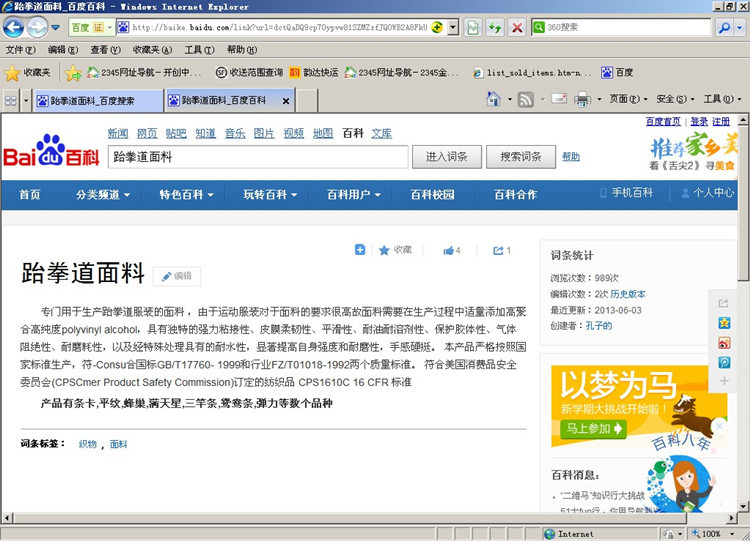The width and height of the screenshot is (750, 541).
Task: Click the quick tabs grid icon
Action: click(11, 100)
